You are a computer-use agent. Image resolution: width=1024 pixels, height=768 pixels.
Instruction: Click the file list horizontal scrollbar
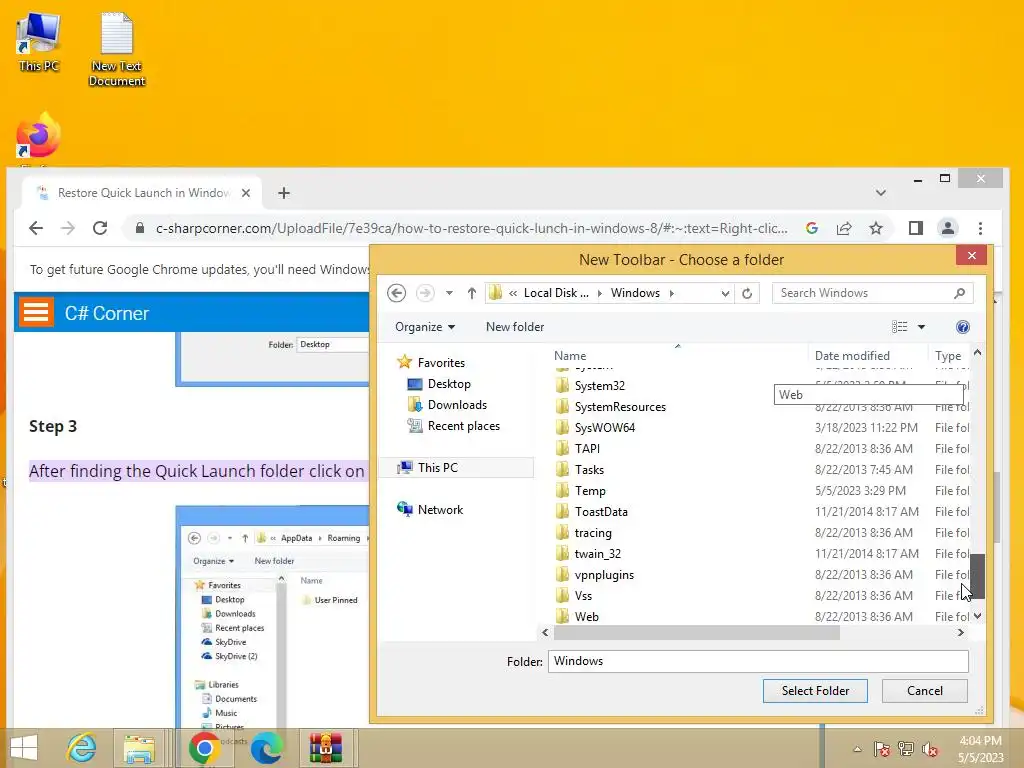coord(696,632)
